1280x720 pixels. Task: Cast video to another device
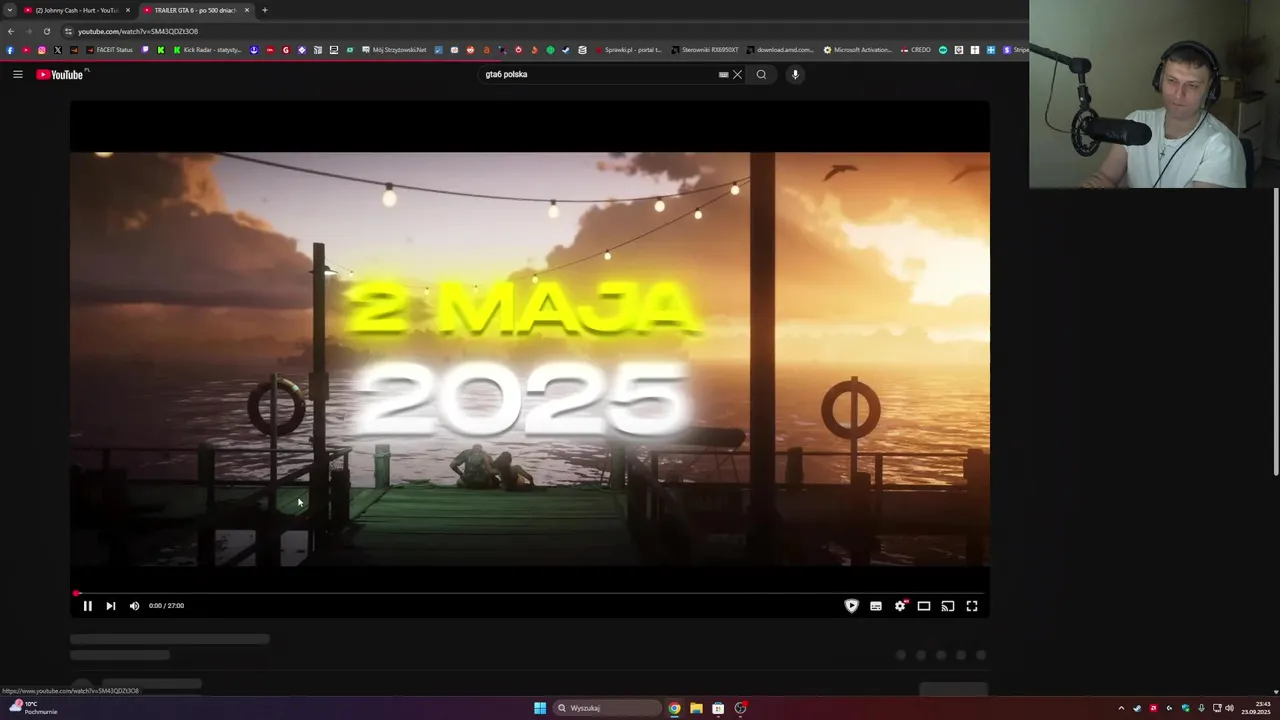coord(948,606)
